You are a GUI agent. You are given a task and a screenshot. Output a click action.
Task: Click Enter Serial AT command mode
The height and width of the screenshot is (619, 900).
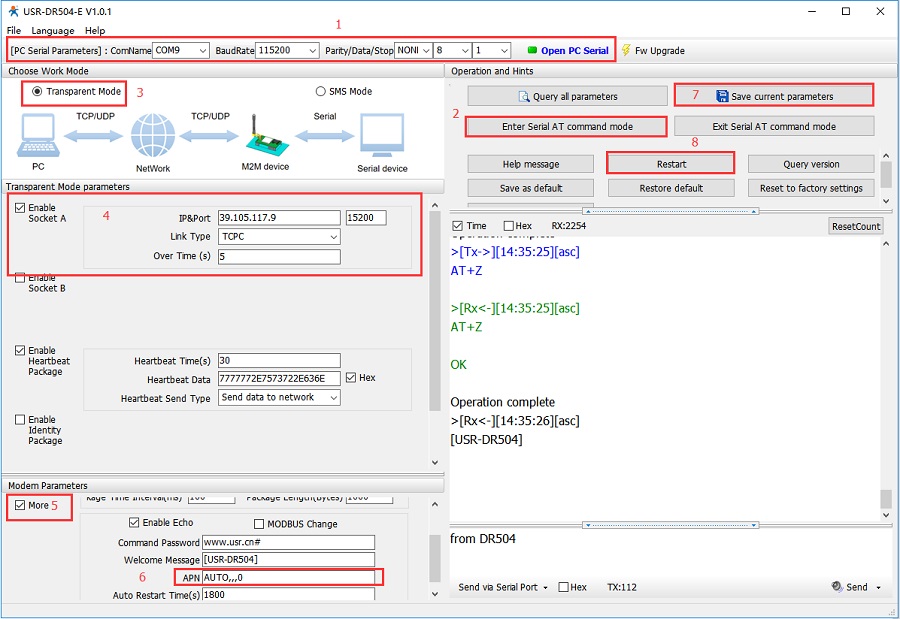tap(567, 126)
